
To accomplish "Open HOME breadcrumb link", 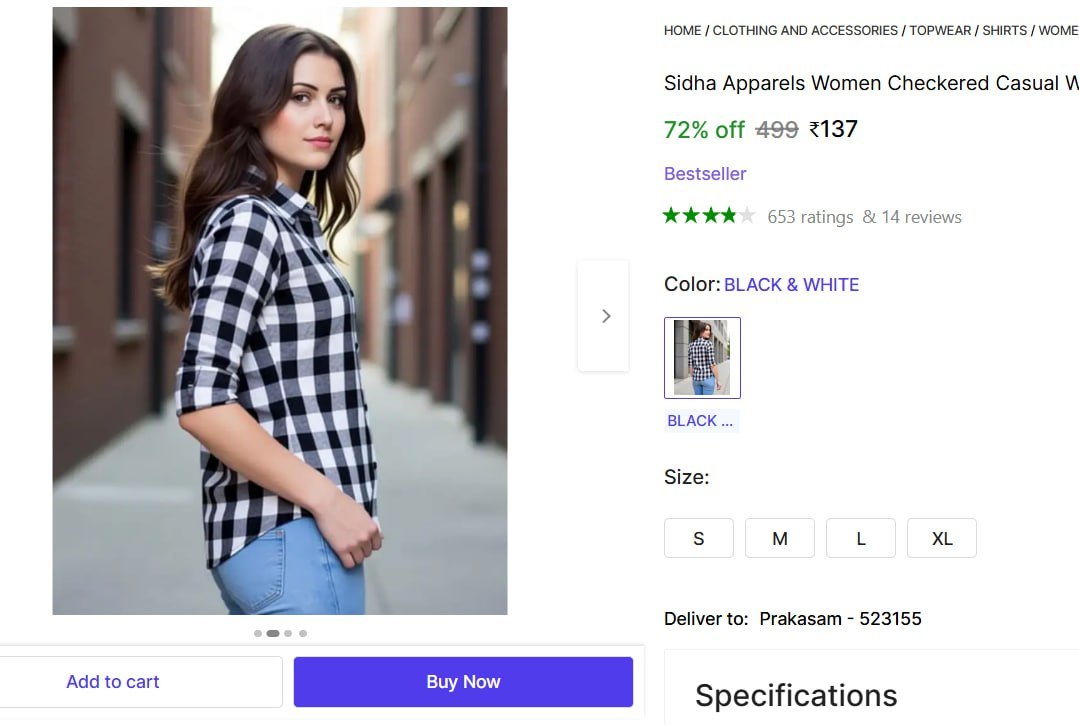I will point(682,31).
